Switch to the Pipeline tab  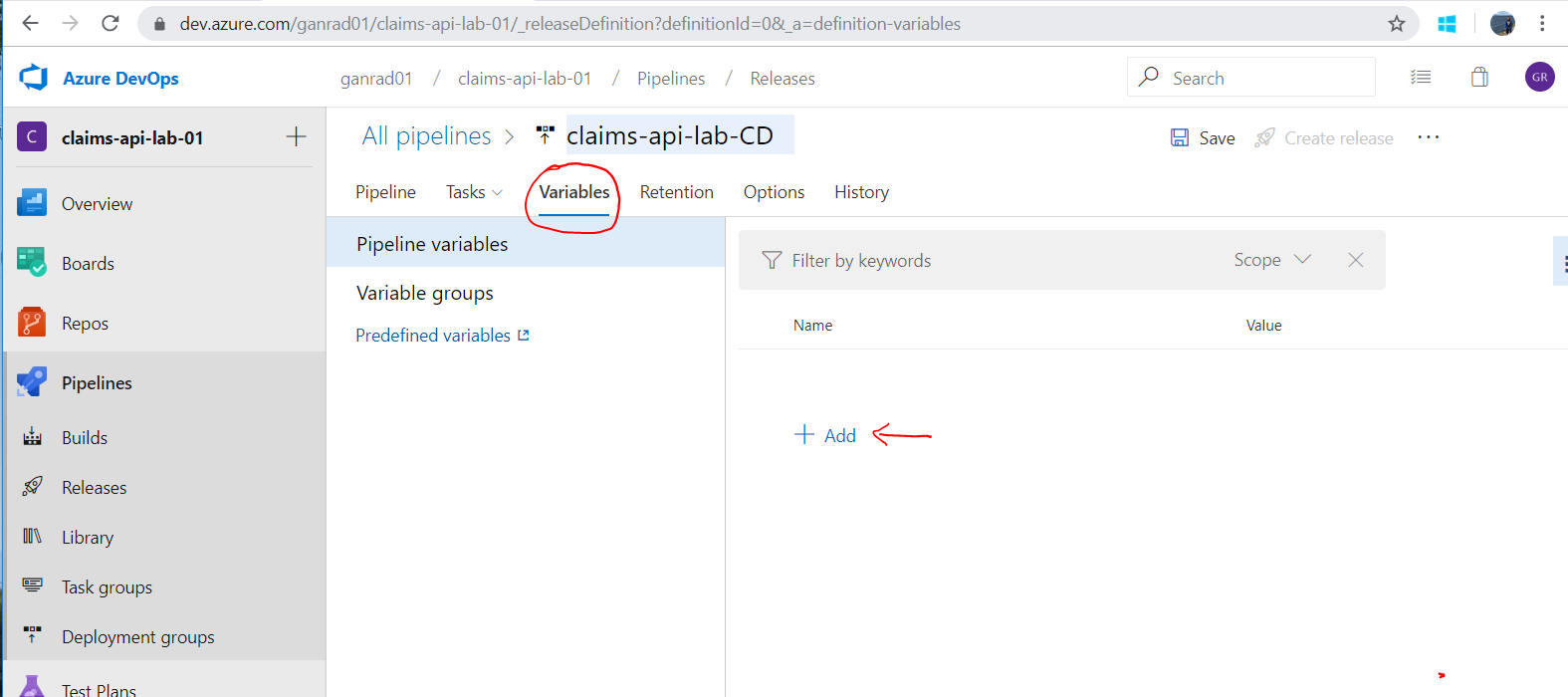[385, 192]
